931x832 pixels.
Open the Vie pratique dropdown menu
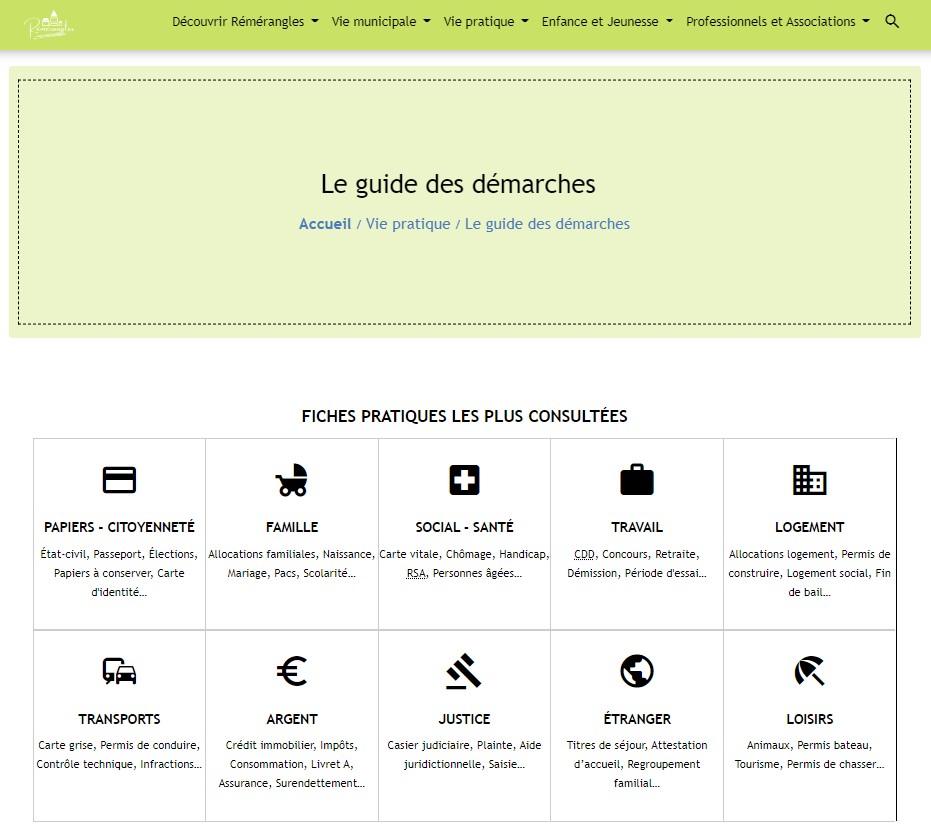coord(486,21)
